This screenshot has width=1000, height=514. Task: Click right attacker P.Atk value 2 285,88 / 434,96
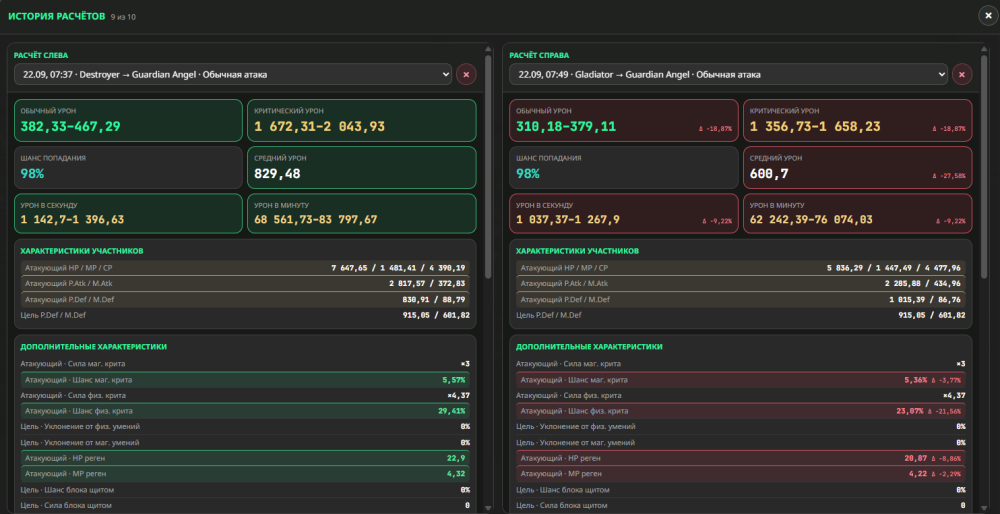[922, 283]
